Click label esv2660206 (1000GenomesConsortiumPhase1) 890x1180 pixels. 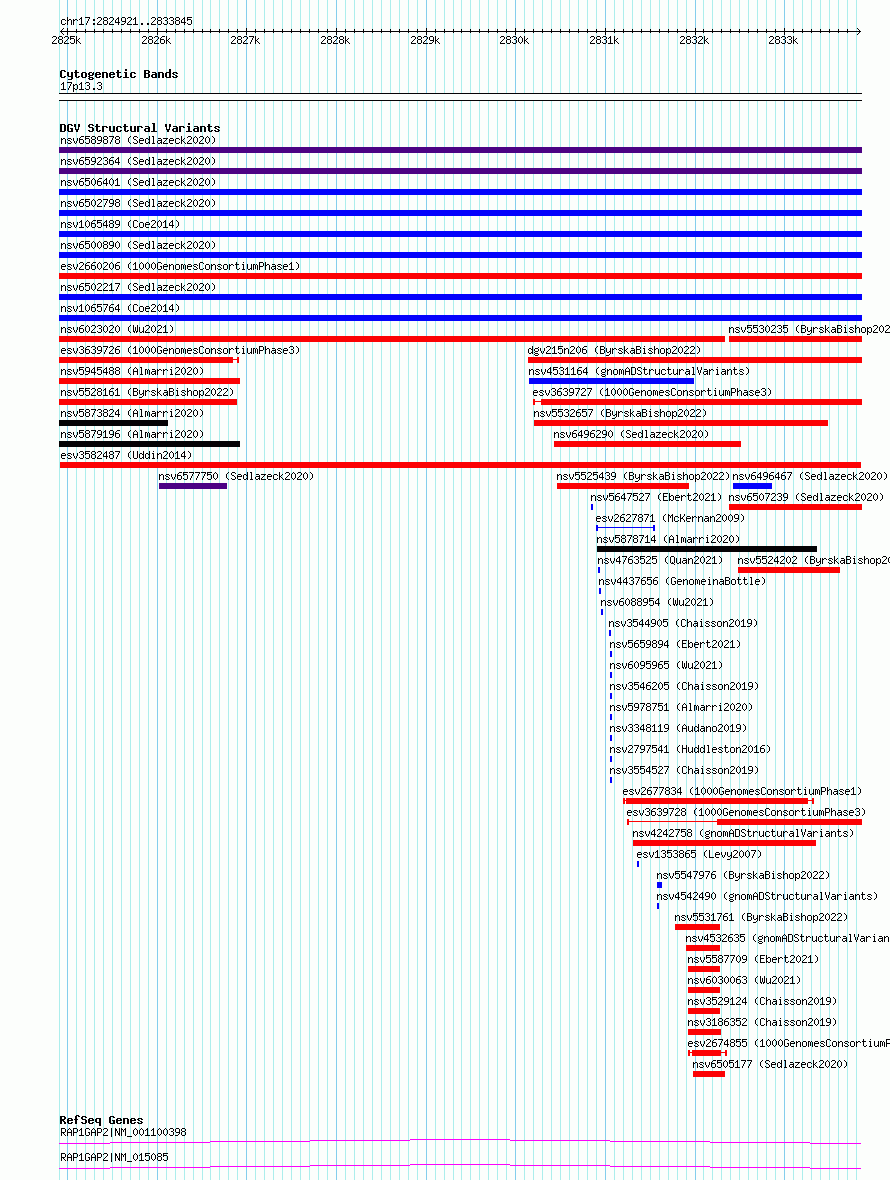point(180,267)
